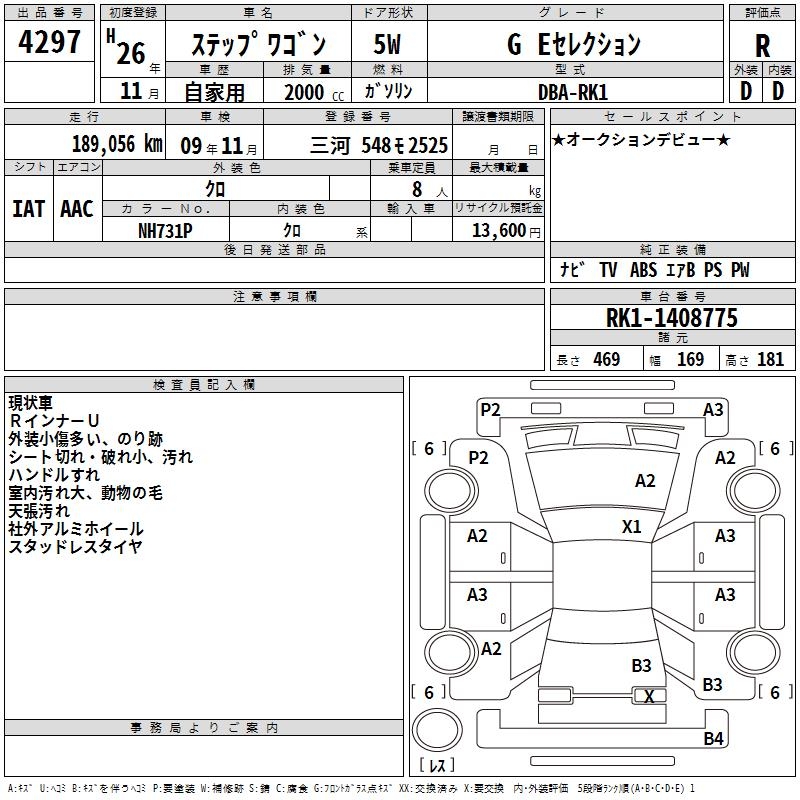Click the X1 damage mark on car diagram
This screenshot has width=800, height=800.
pos(631,526)
